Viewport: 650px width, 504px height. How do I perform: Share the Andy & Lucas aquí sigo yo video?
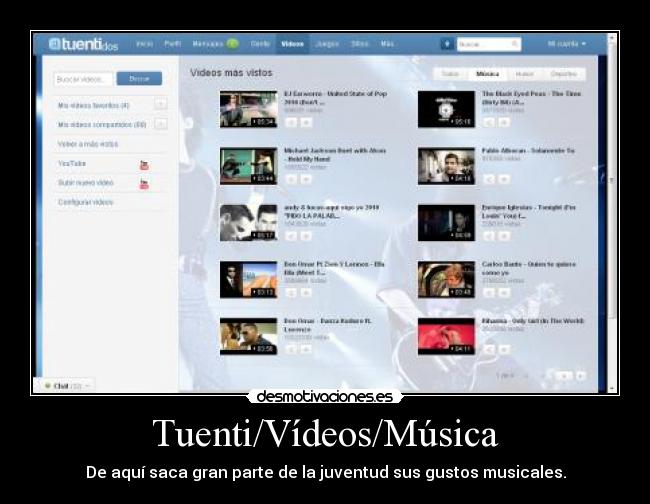pos(291,236)
